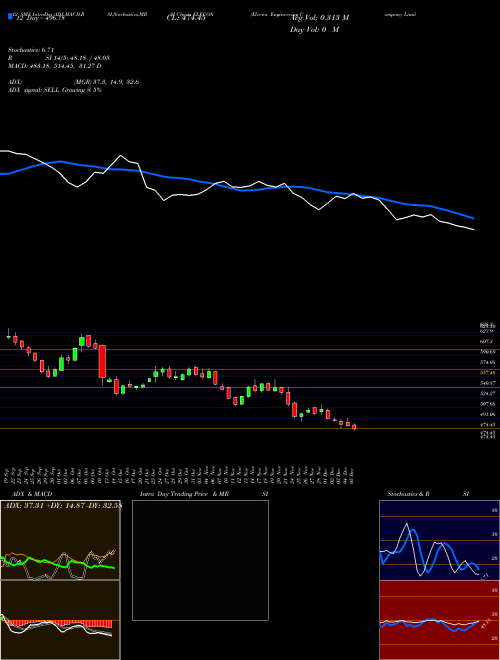
Task: Click the empty Intra Day Trading Price chart box
Action: click(x=200, y=560)
